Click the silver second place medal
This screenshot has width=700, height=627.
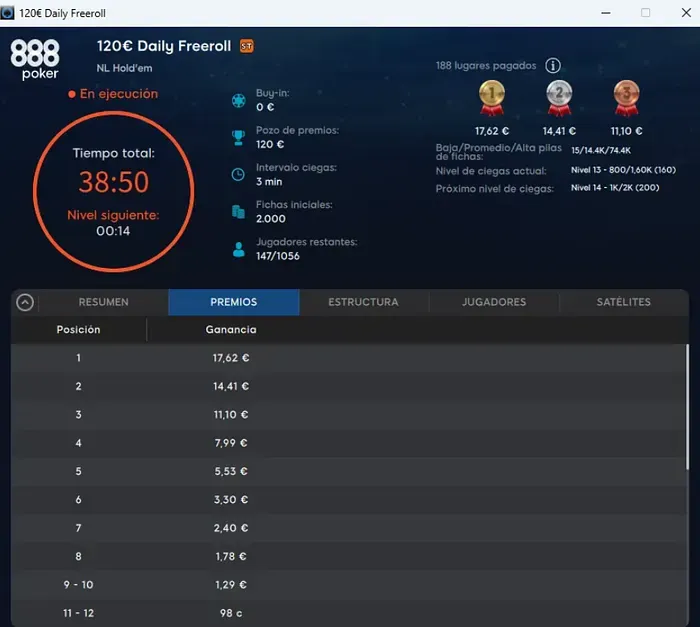coord(559,98)
